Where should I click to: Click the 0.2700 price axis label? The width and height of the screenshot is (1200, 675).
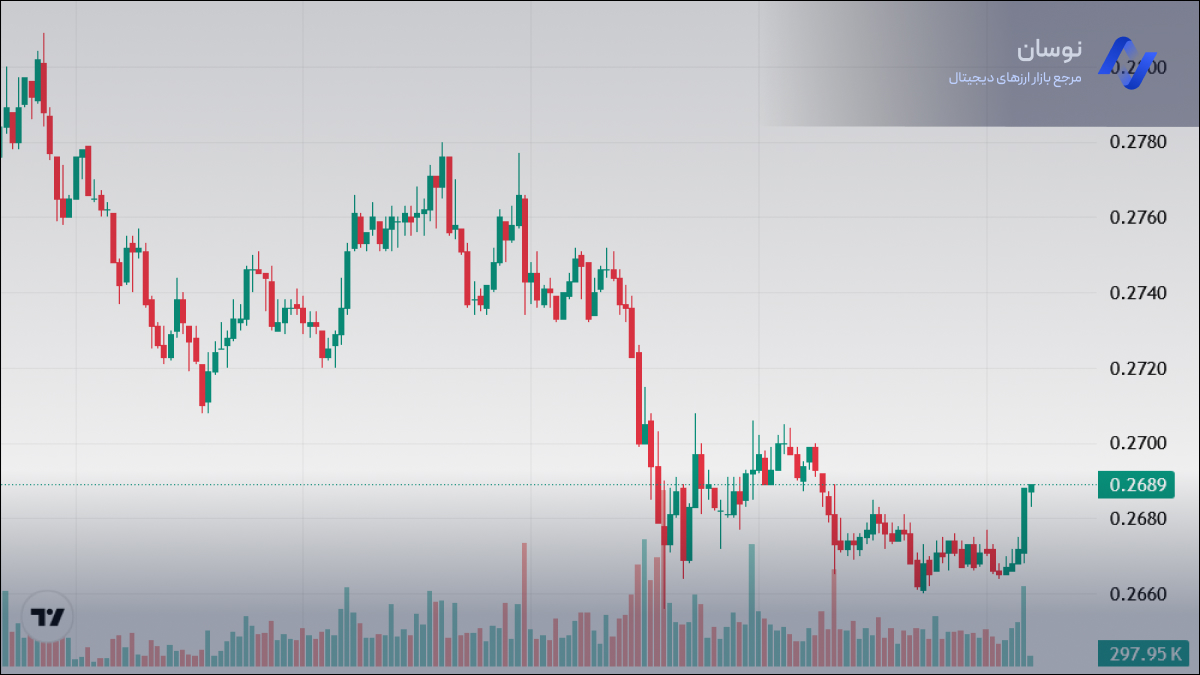[1137, 443]
